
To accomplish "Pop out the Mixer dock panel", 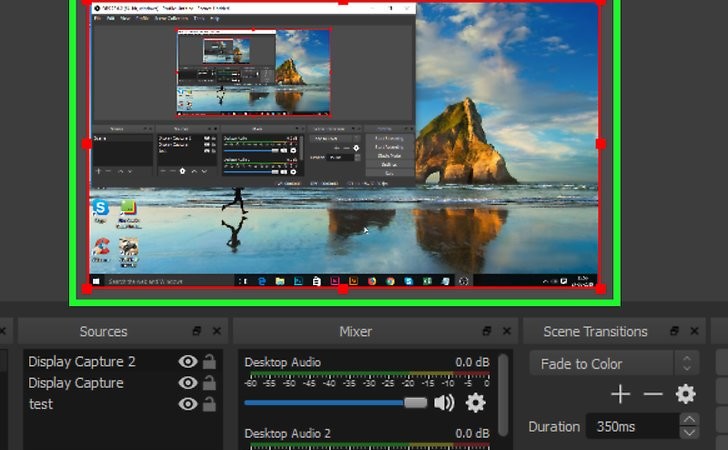I will [486, 331].
